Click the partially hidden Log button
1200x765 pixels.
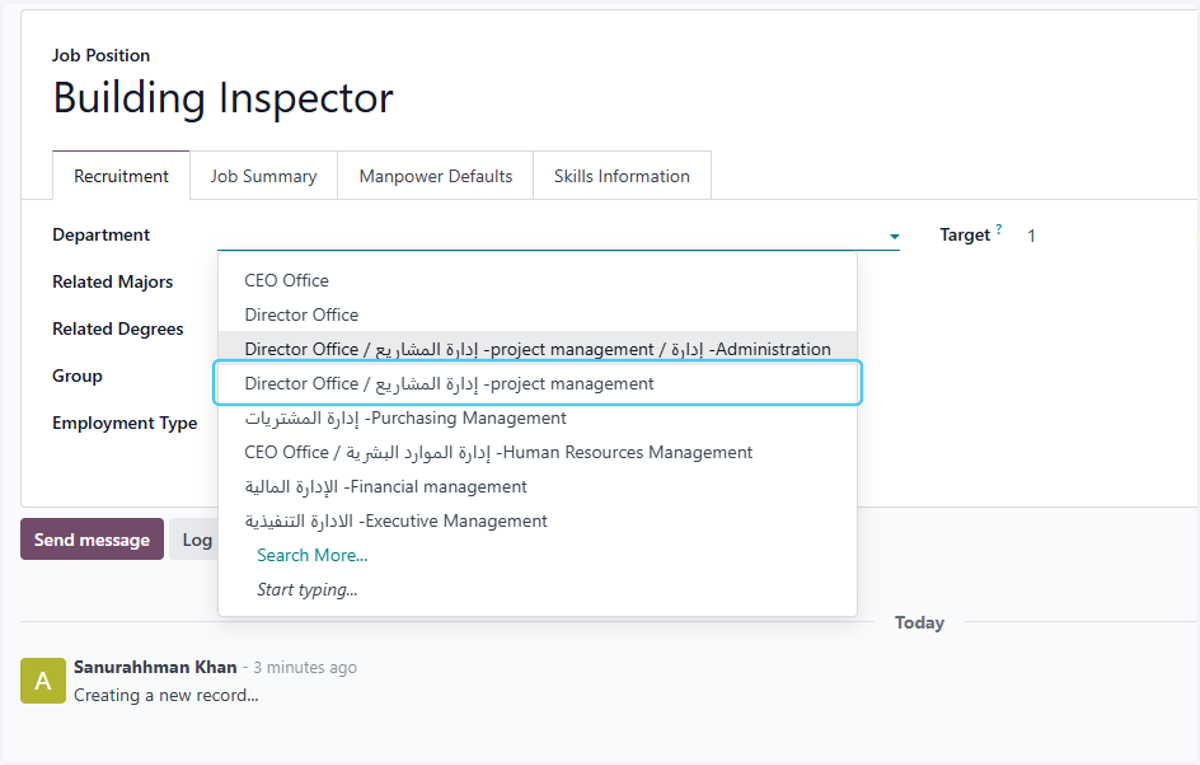coord(194,539)
